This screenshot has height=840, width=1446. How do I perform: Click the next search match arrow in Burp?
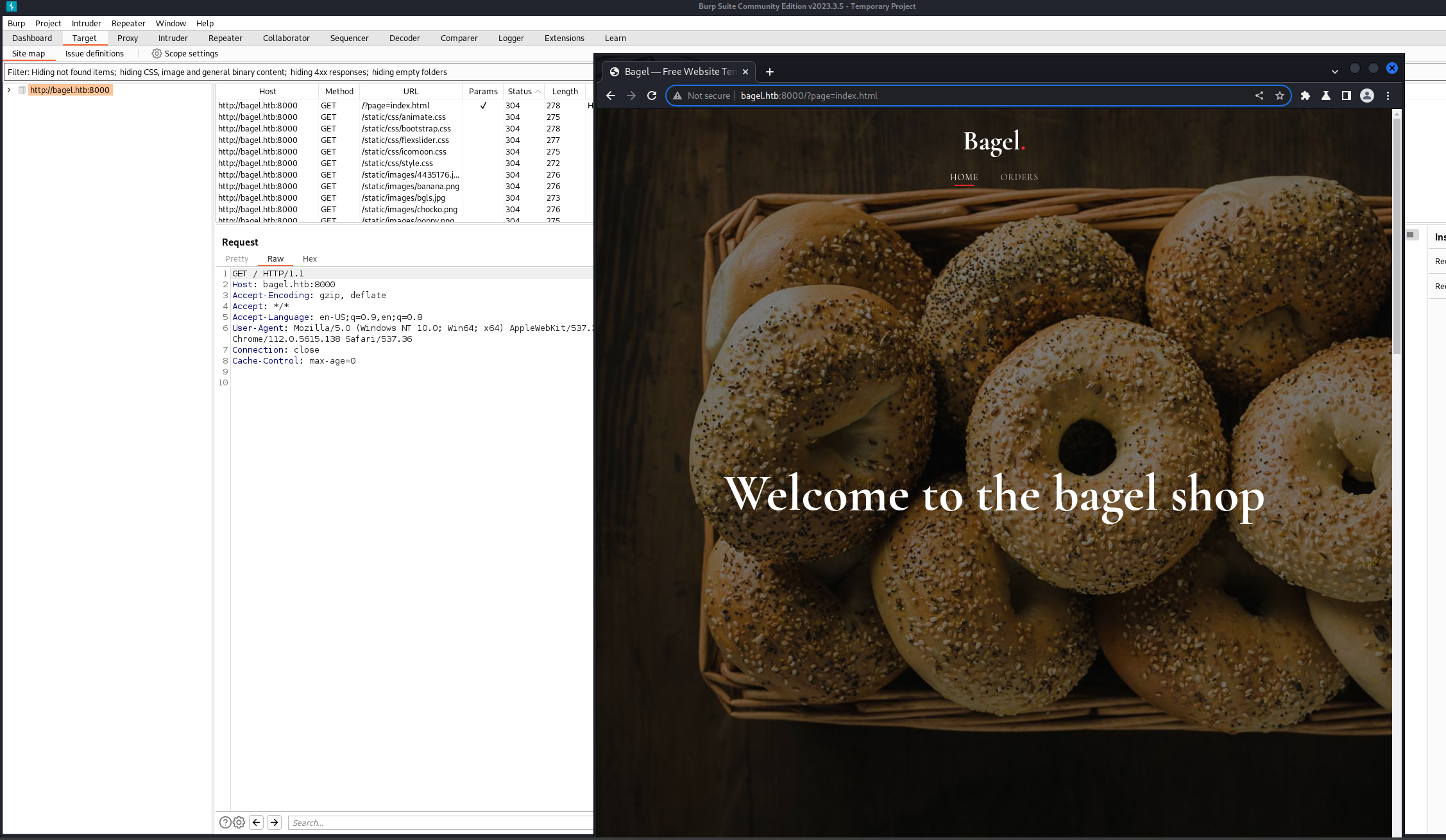tap(275, 821)
